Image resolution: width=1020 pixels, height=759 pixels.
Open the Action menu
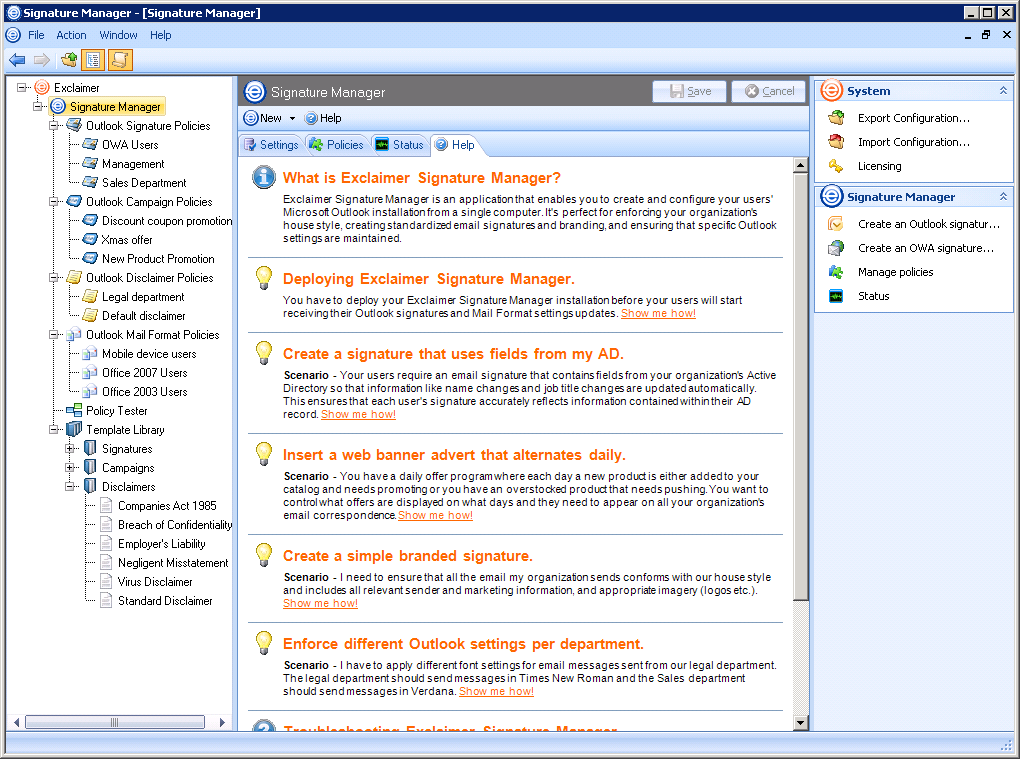71,35
